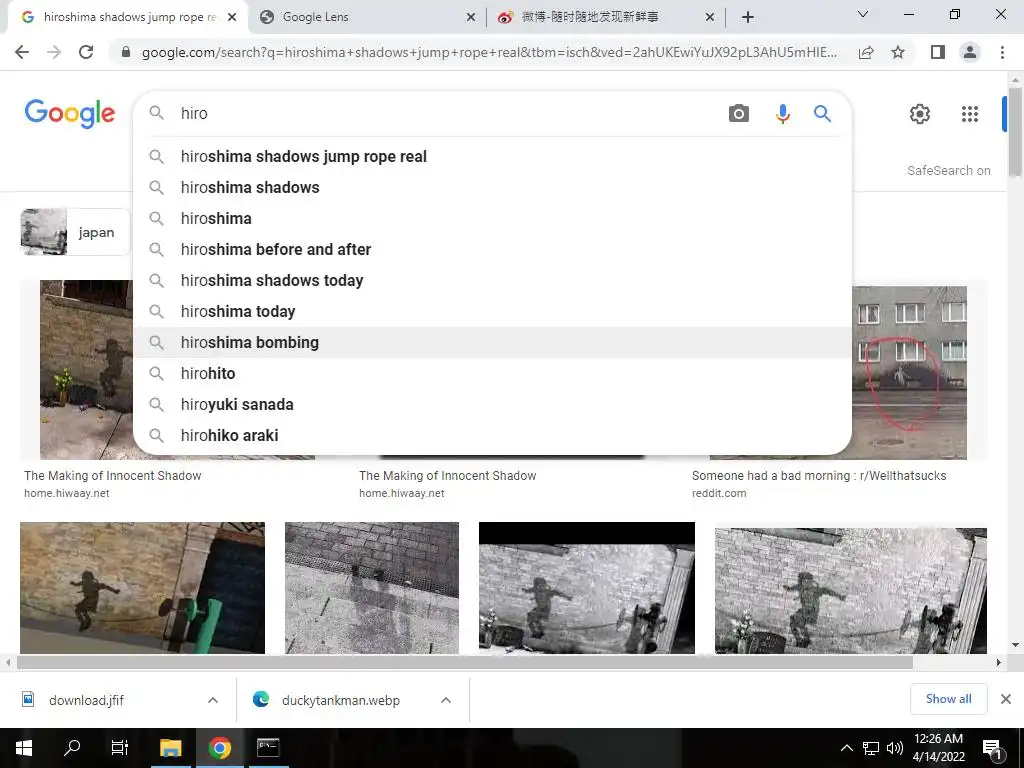Open reddit building thumbnail with red circle
Image resolution: width=1024 pixels, height=768 pixels.
click(910, 372)
